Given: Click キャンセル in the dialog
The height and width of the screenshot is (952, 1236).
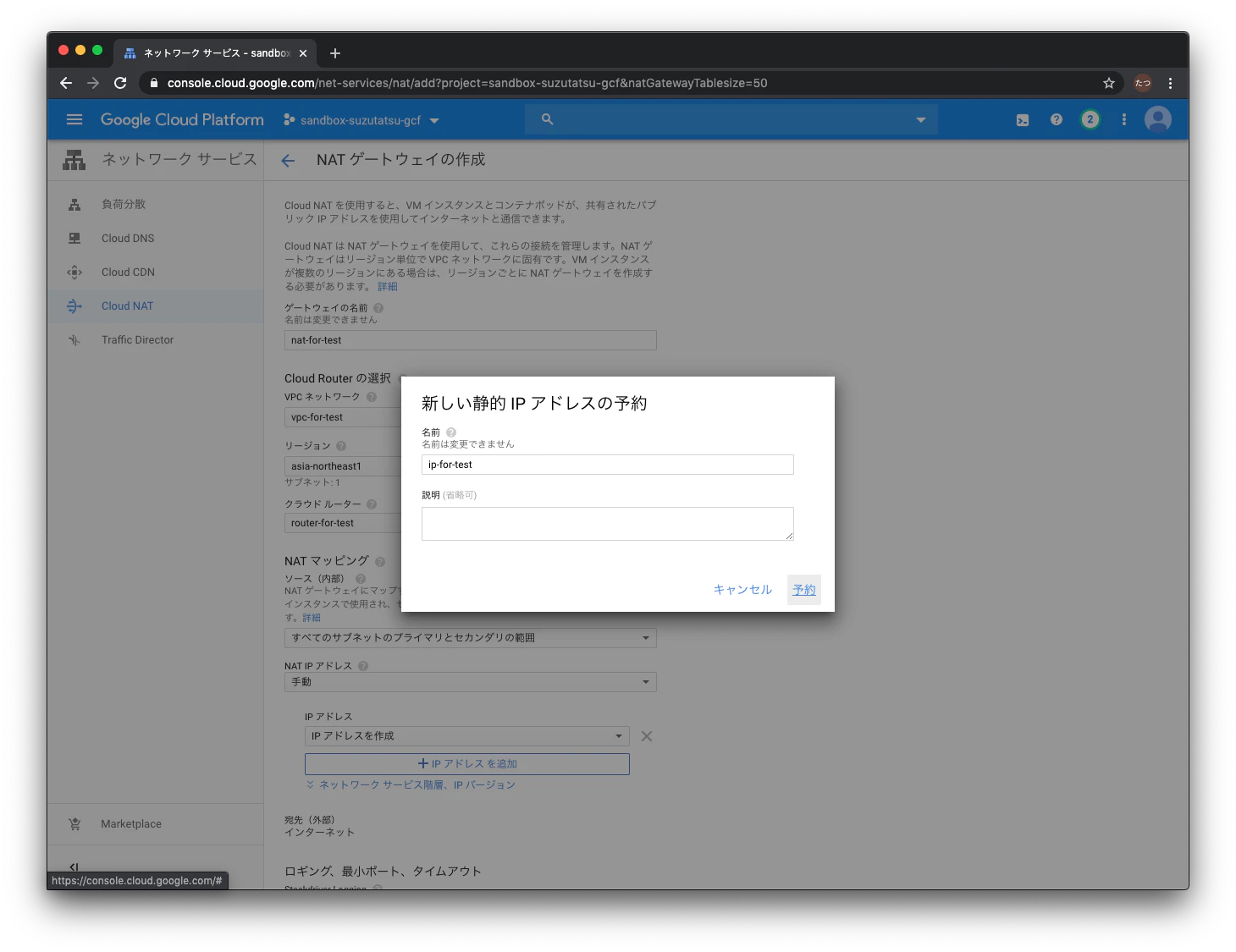Looking at the screenshot, I should coord(742,590).
